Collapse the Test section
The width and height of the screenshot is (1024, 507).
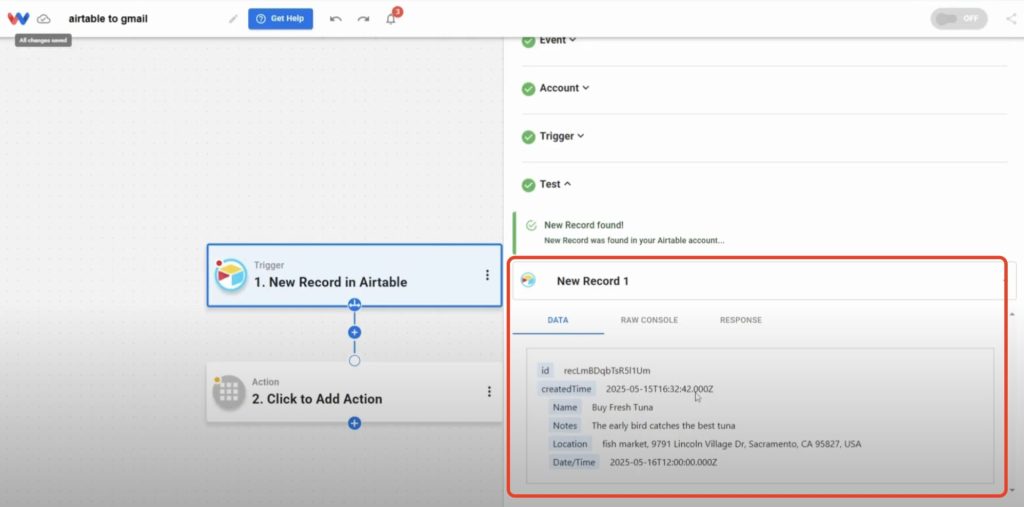(x=555, y=184)
